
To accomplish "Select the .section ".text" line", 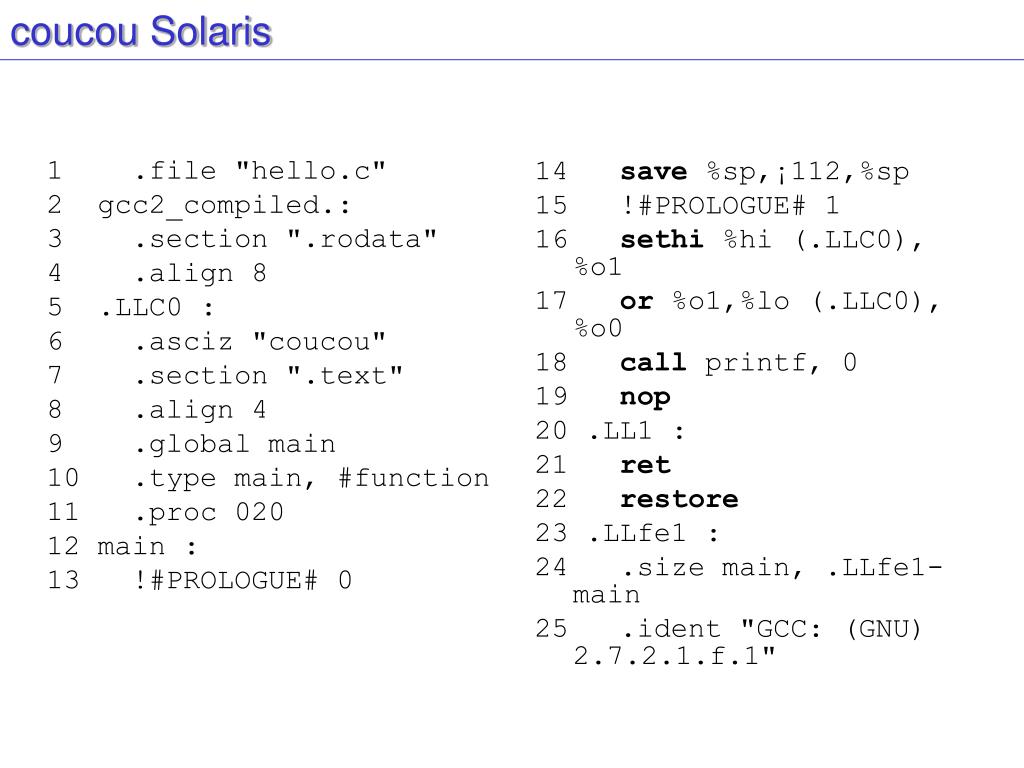I will point(268,376).
